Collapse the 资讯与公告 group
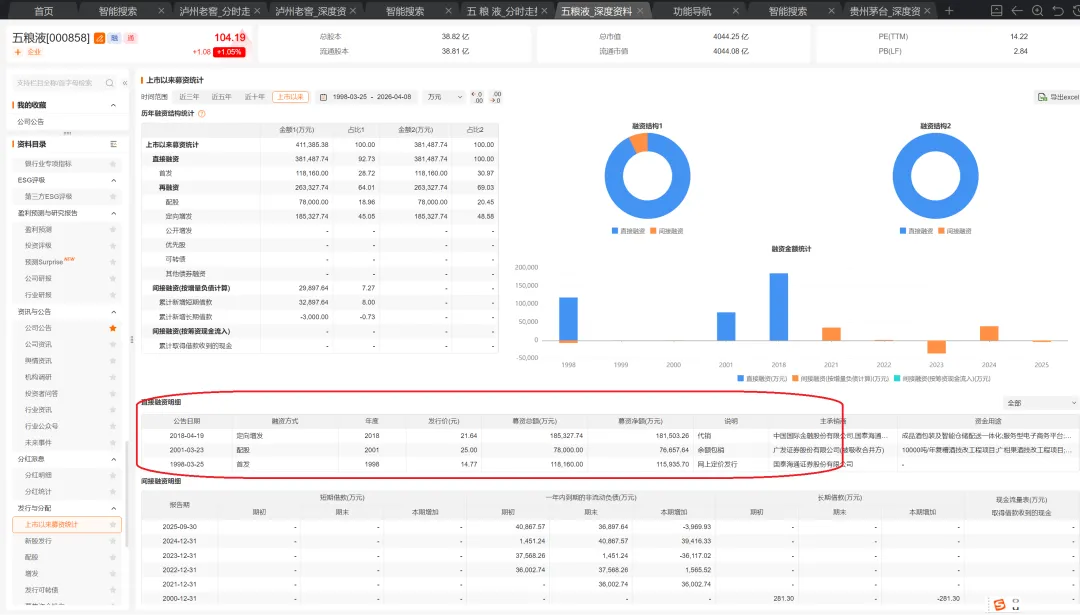1080x615 pixels. (x=113, y=312)
